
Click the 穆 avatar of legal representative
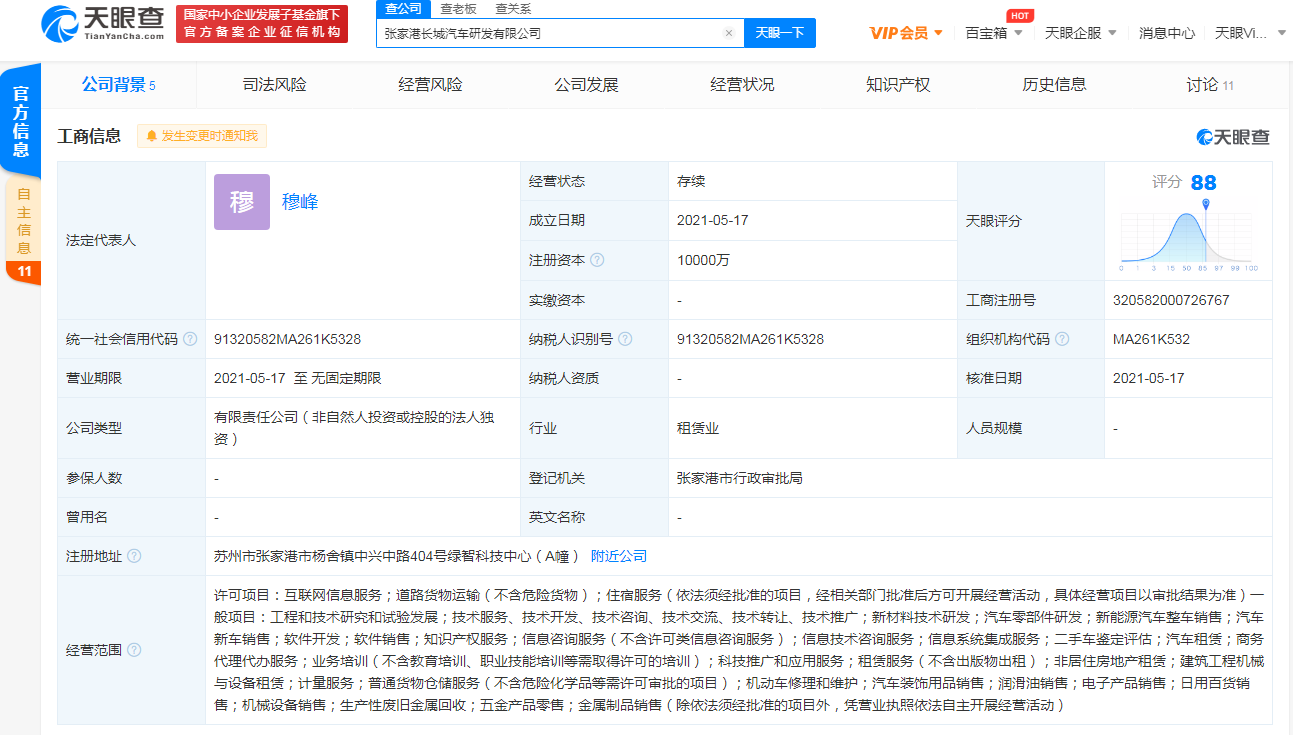[242, 202]
